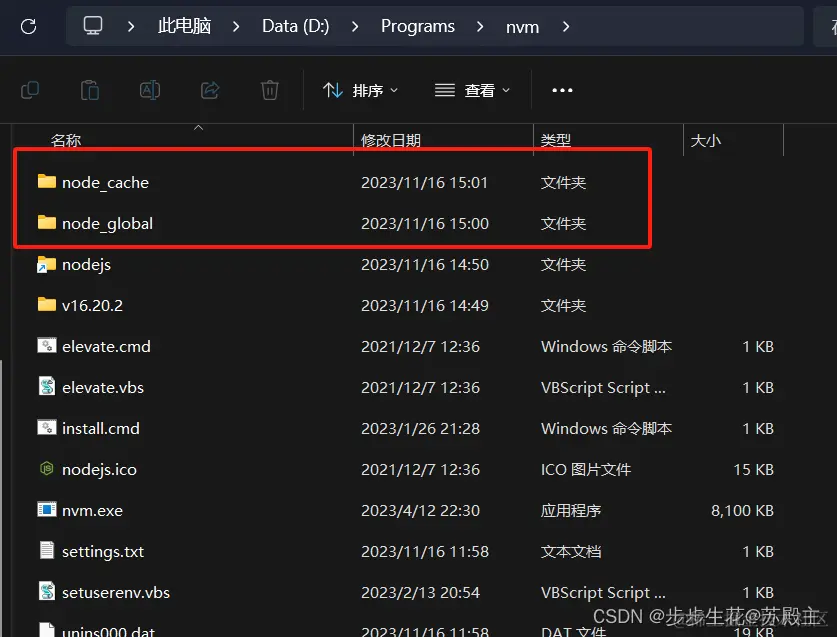Sort by 名称 column header
Screen dimensions: 837x637
point(66,140)
